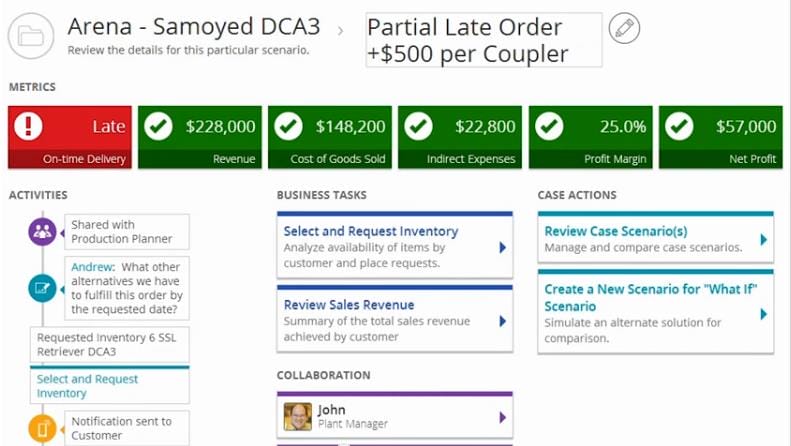Expand Review Sales Revenue arrow
This screenshot has width=791, height=446.
pos(502,321)
